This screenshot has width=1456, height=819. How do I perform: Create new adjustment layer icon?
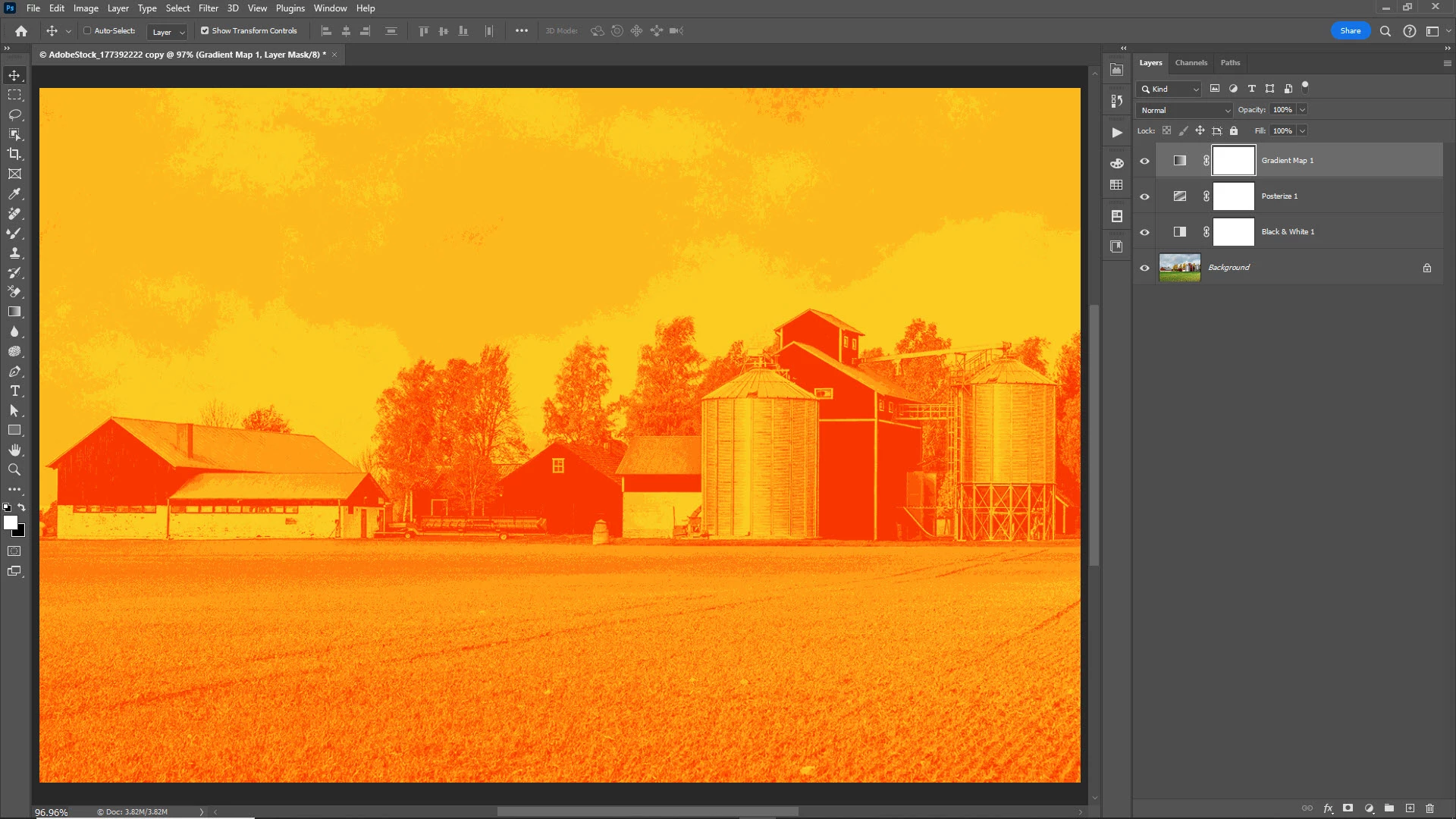pyautogui.click(x=1369, y=808)
